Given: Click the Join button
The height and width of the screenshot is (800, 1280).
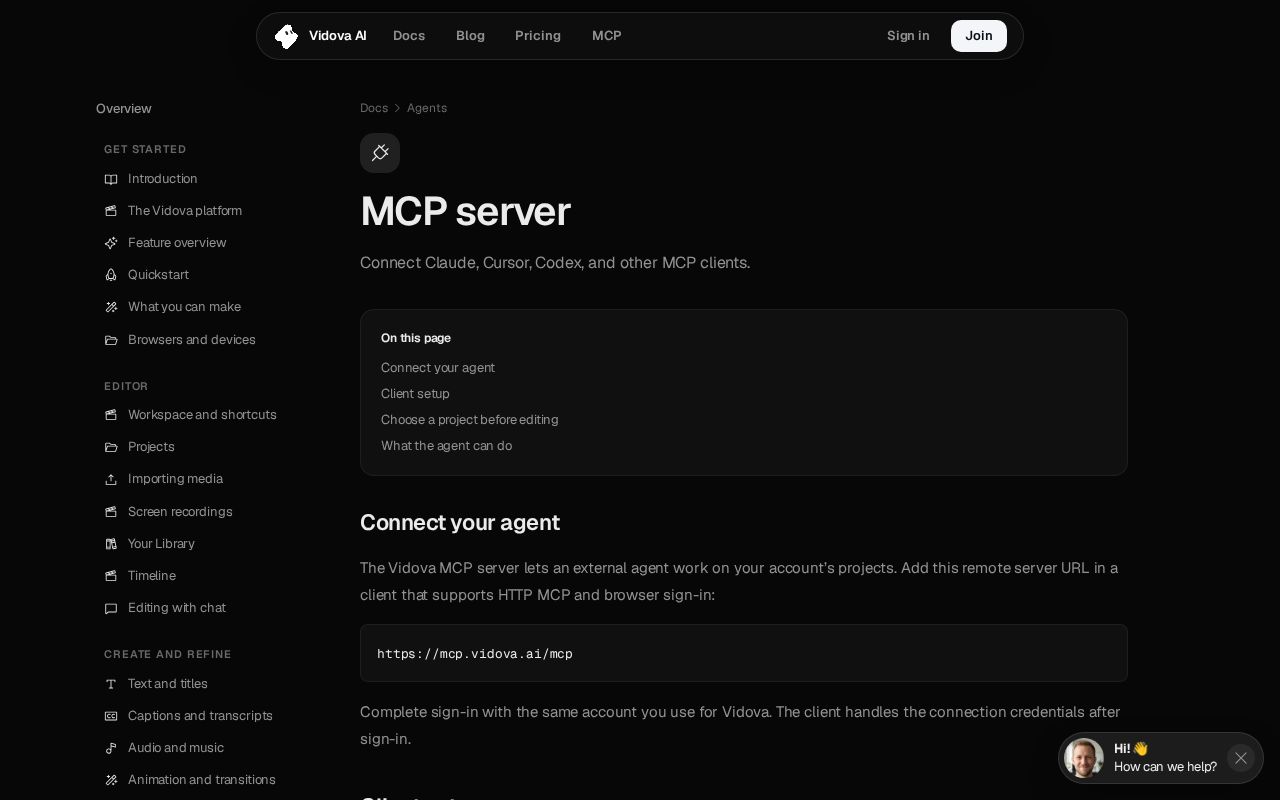Looking at the screenshot, I should pos(979,36).
